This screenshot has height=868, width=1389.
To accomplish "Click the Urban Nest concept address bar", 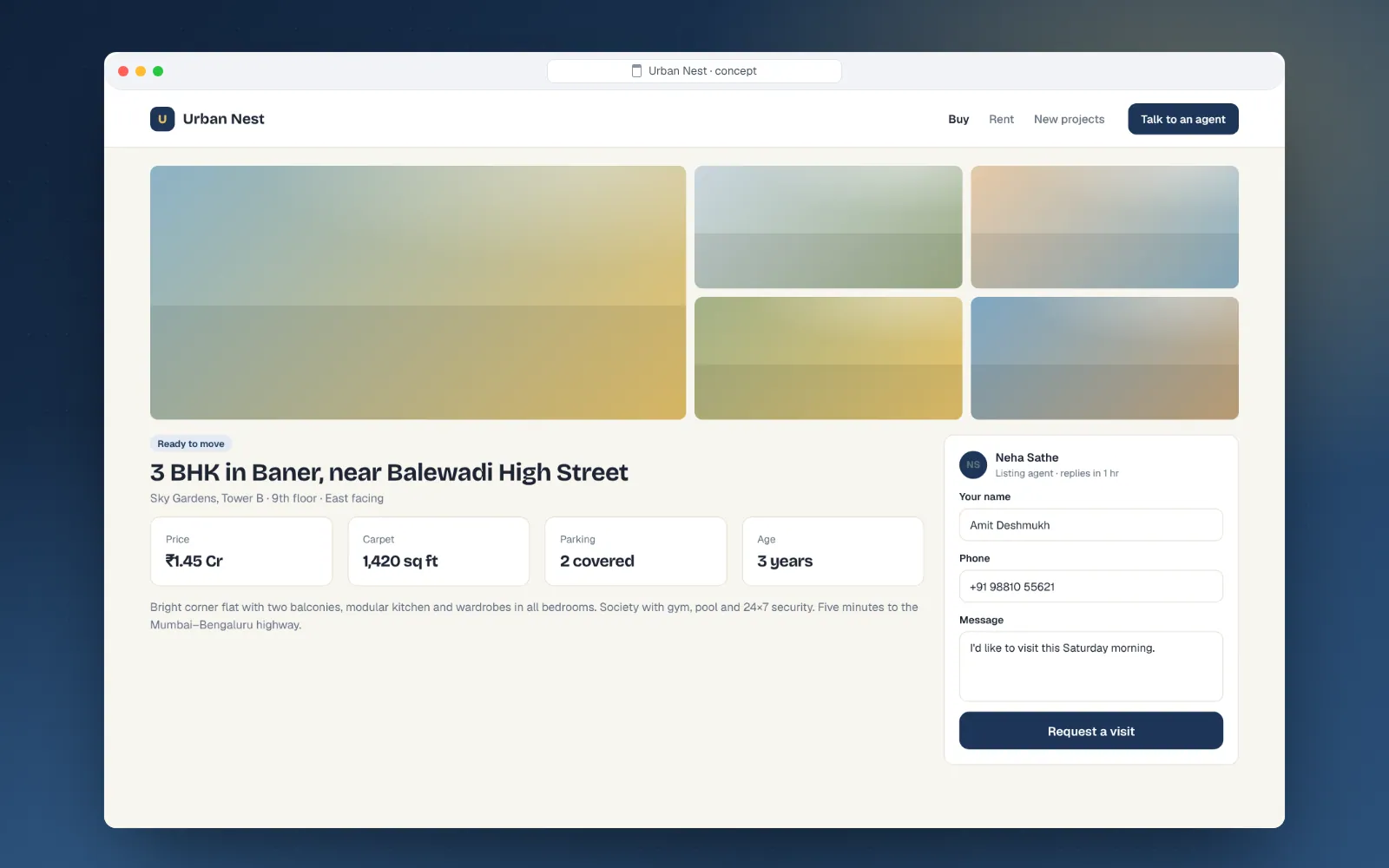I will [x=694, y=71].
